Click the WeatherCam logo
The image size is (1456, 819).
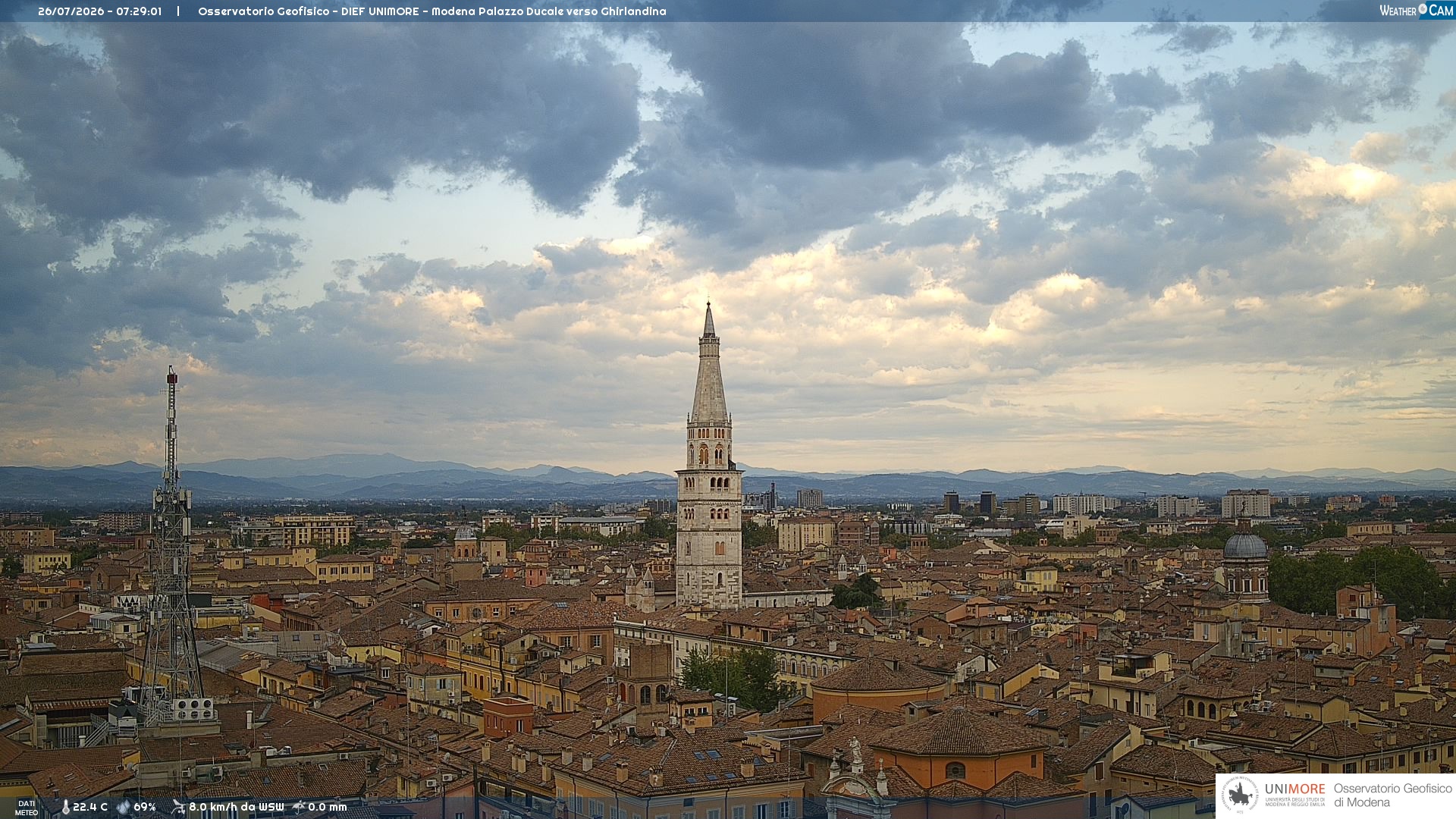pos(1417,11)
